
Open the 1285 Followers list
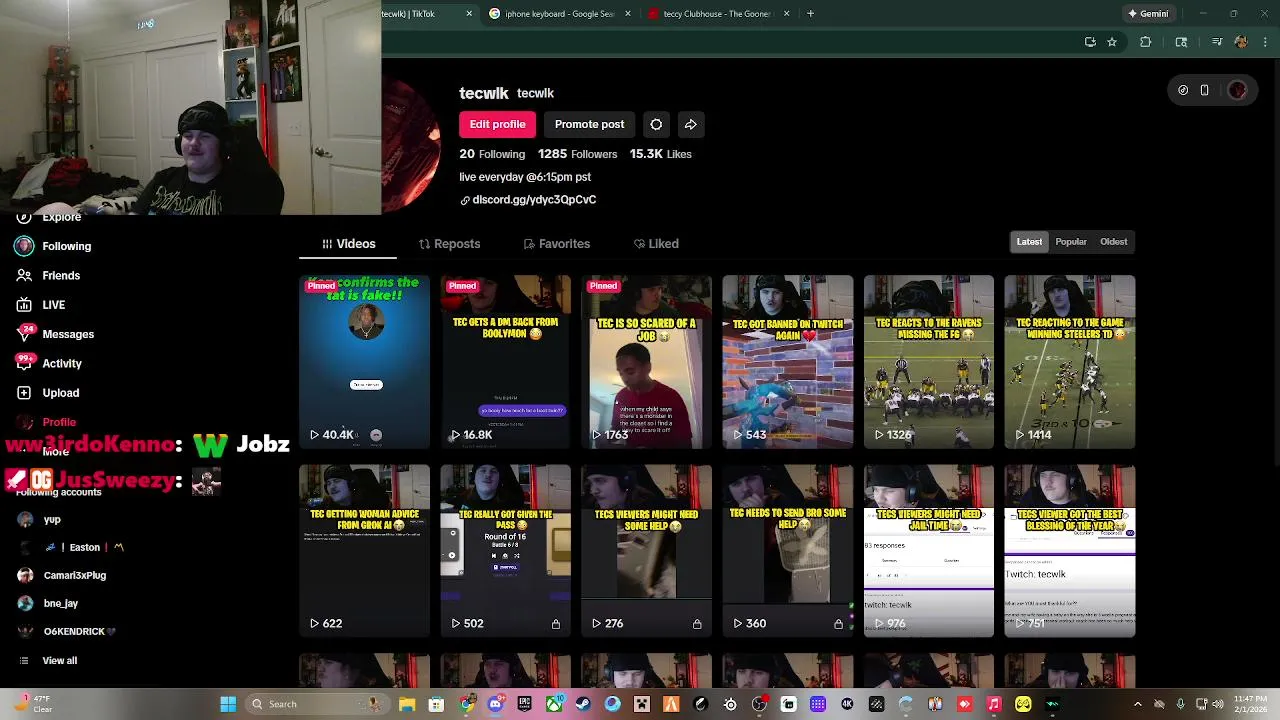coord(577,154)
